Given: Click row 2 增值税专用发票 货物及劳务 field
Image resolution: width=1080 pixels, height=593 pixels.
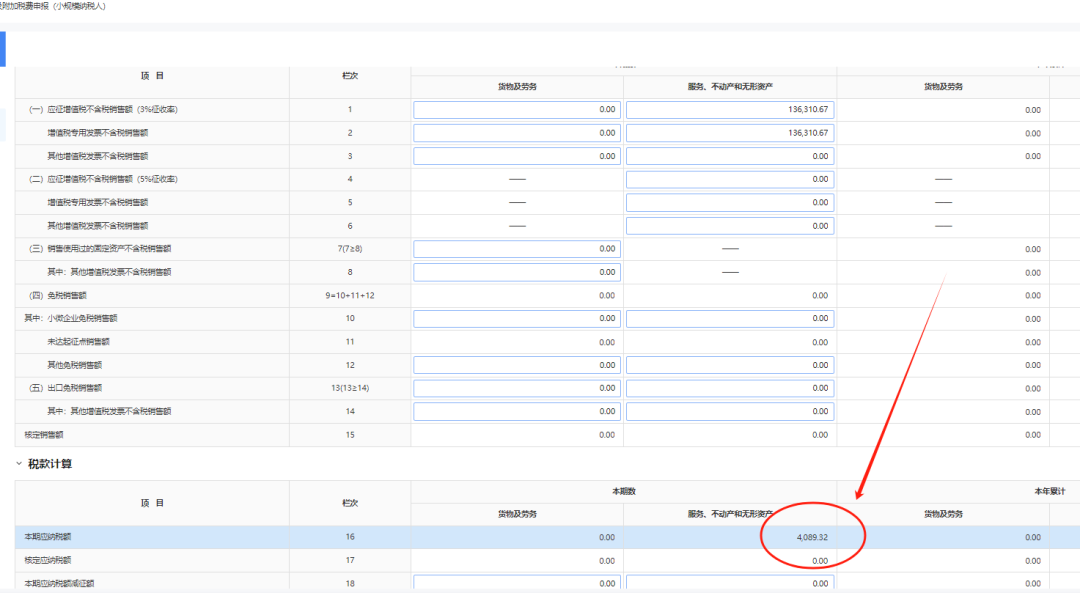Looking at the screenshot, I should point(517,133).
